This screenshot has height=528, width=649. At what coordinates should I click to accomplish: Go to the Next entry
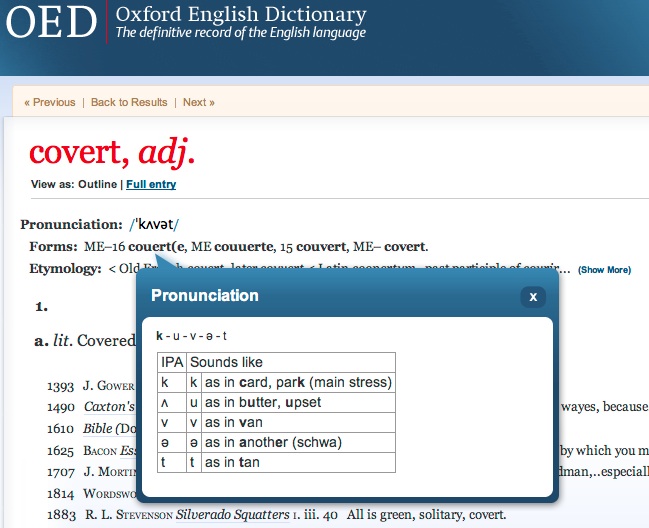[199, 102]
